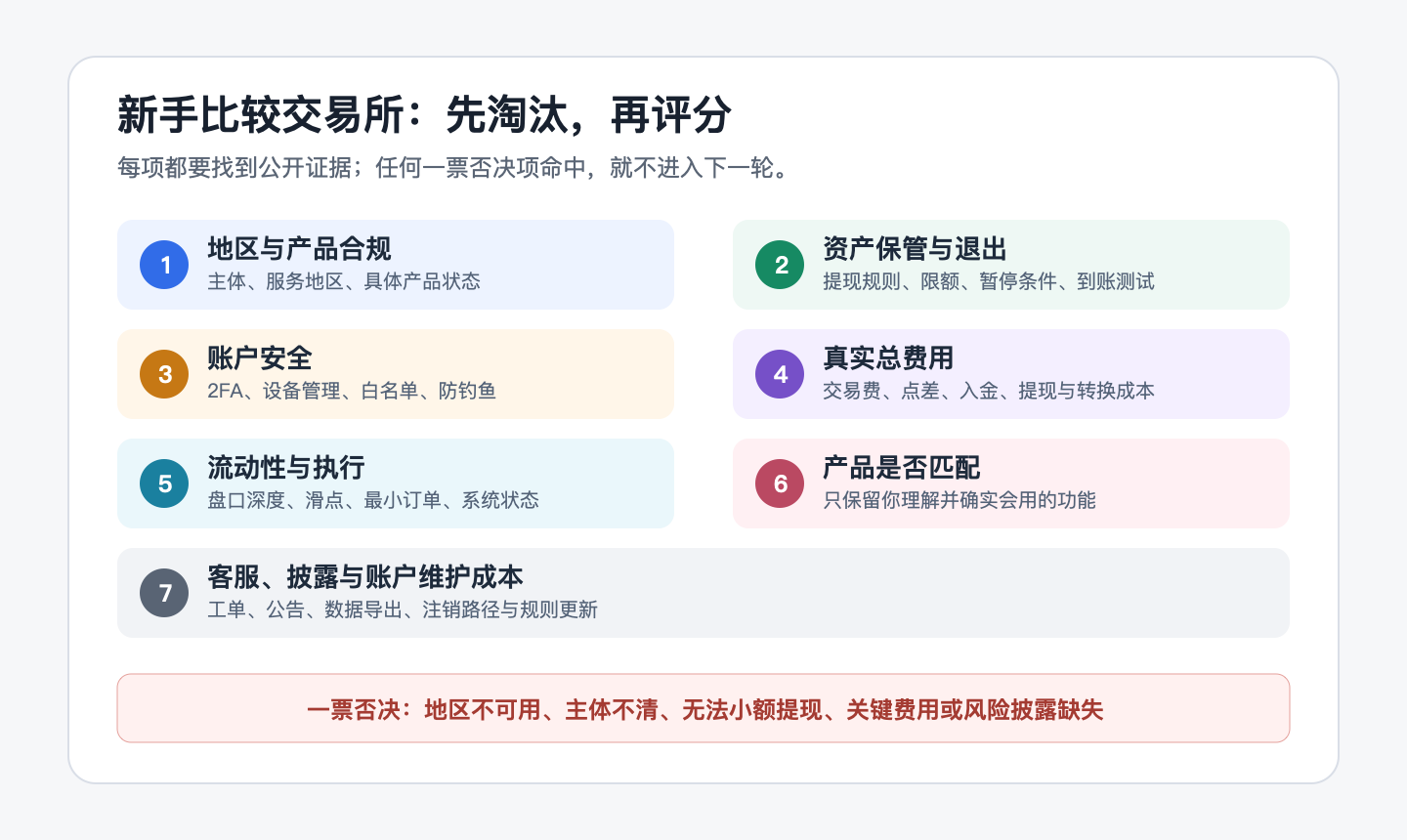Click the subtitle 2FA、设备管理、白名单、防钓鱼
The image size is (1407, 840).
coord(352,391)
